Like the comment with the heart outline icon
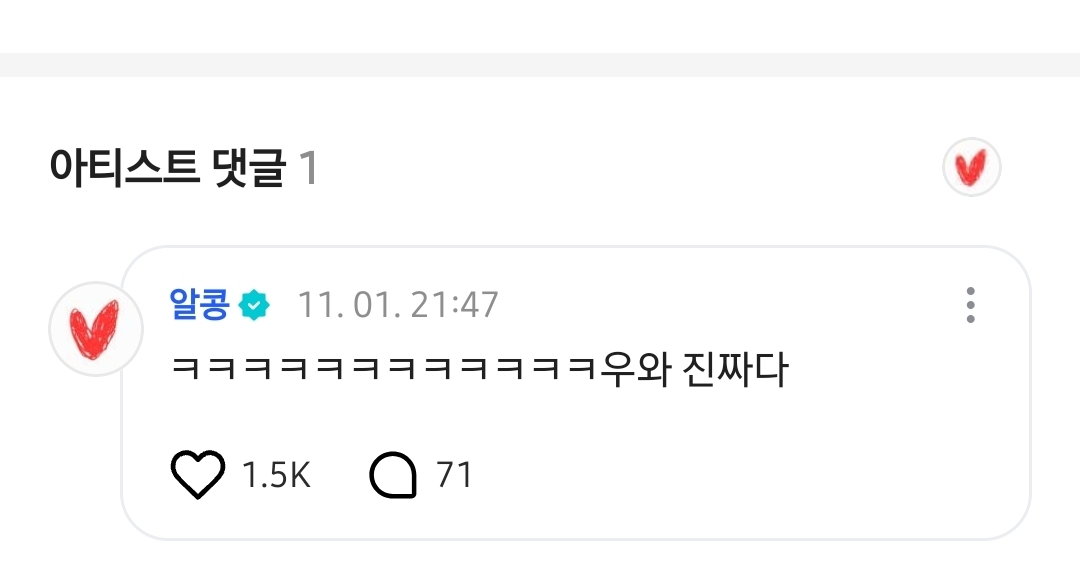Image resolution: width=1080 pixels, height=579 pixels. (198, 474)
